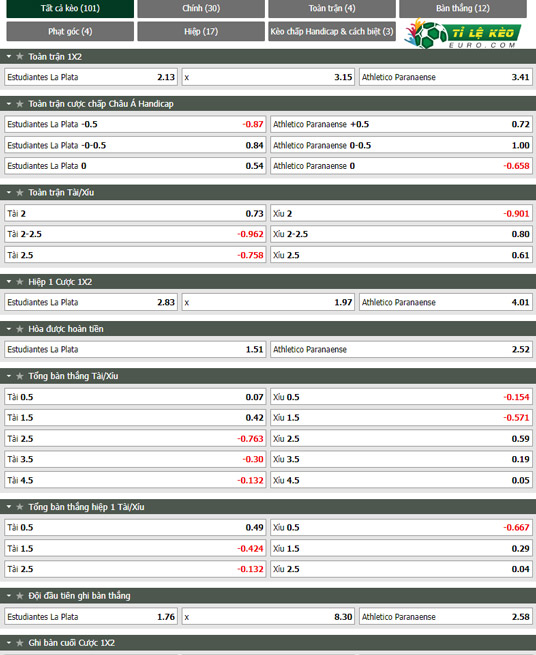Collapse the Châu Á Handicap section arrow
Image resolution: width=536 pixels, height=655 pixels.
point(9,104)
